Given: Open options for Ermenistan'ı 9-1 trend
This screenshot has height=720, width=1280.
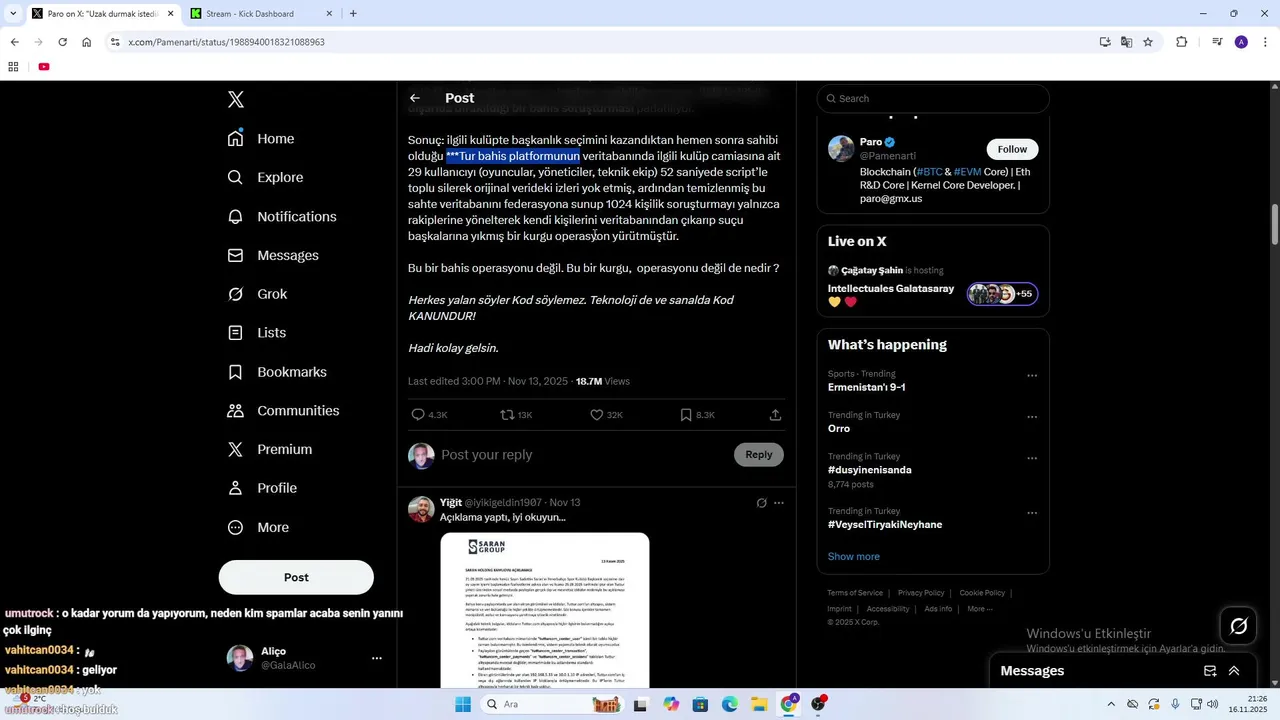Looking at the screenshot, I should pos(1032,376).
